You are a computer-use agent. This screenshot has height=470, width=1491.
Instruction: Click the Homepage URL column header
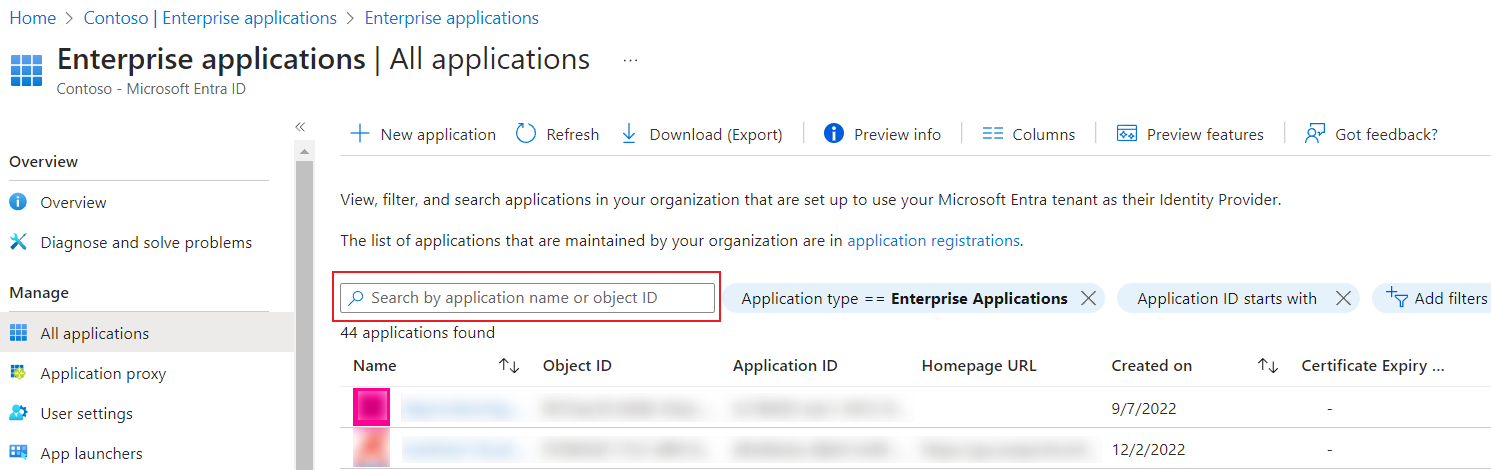[x=979, y=366]
